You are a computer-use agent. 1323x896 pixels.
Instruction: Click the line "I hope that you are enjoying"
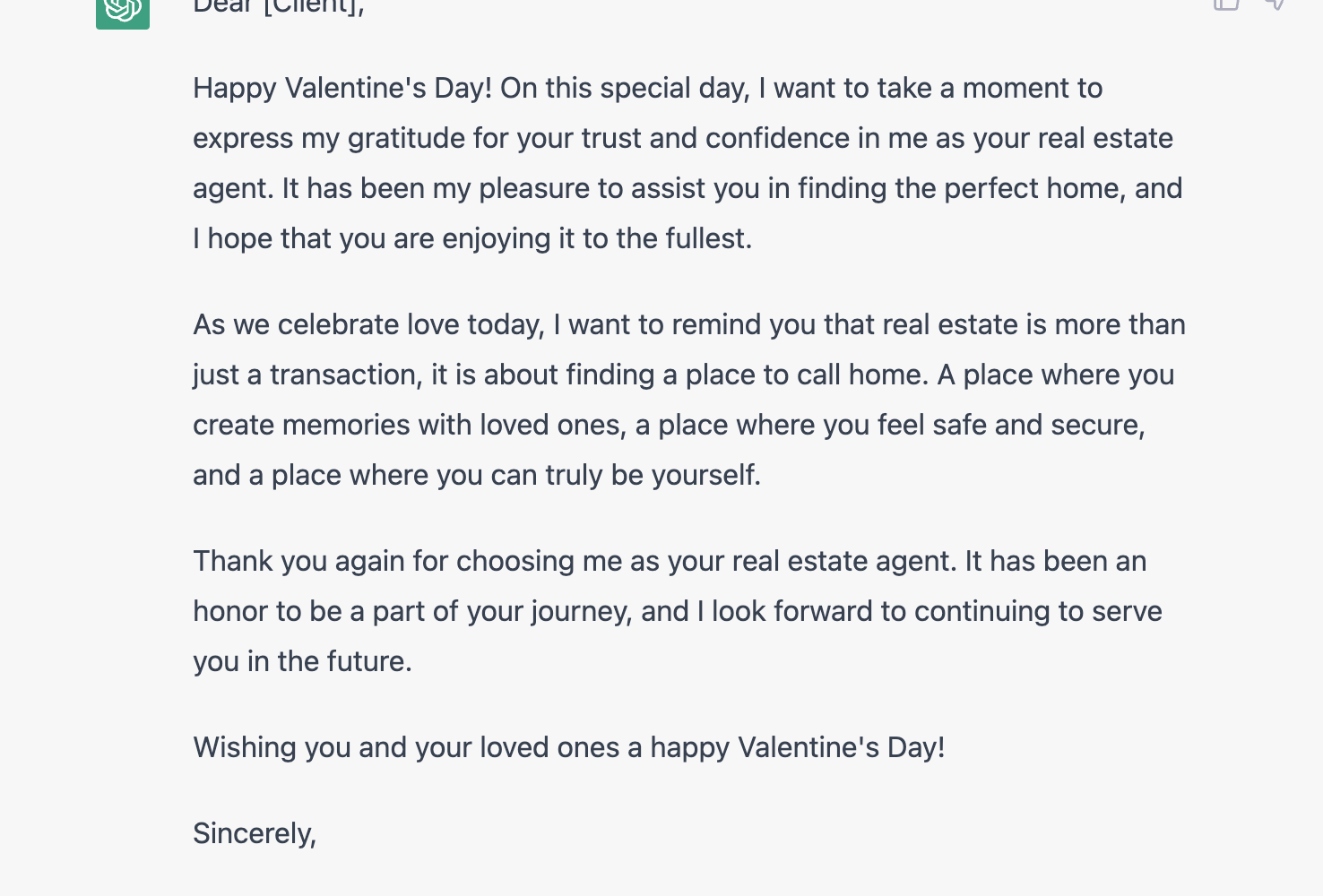pos(471,238)
